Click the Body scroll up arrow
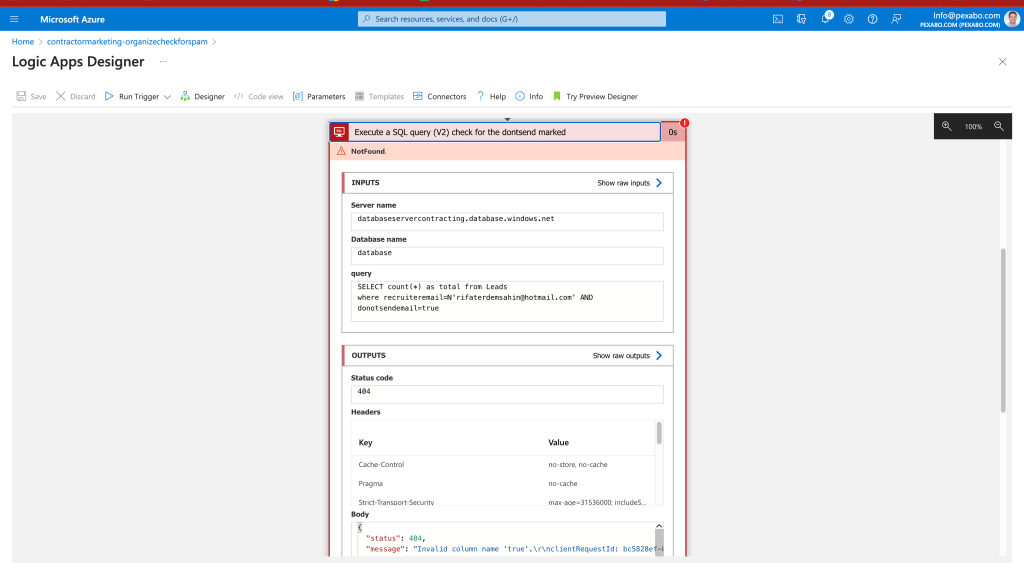Screen dimensions: 1024x573 (659, 526)
